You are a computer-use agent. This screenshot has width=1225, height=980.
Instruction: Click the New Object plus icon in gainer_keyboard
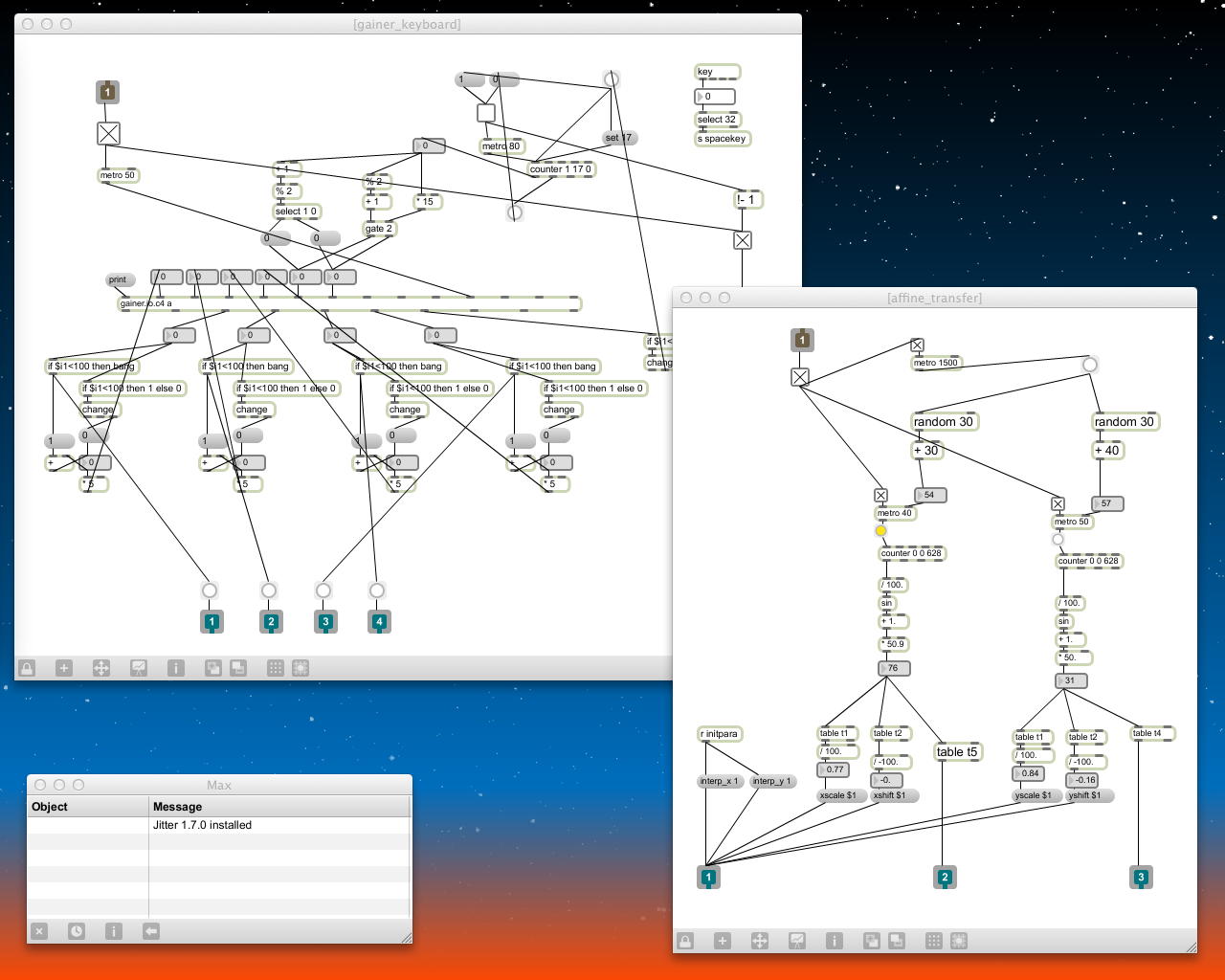[x=63, y=668]
